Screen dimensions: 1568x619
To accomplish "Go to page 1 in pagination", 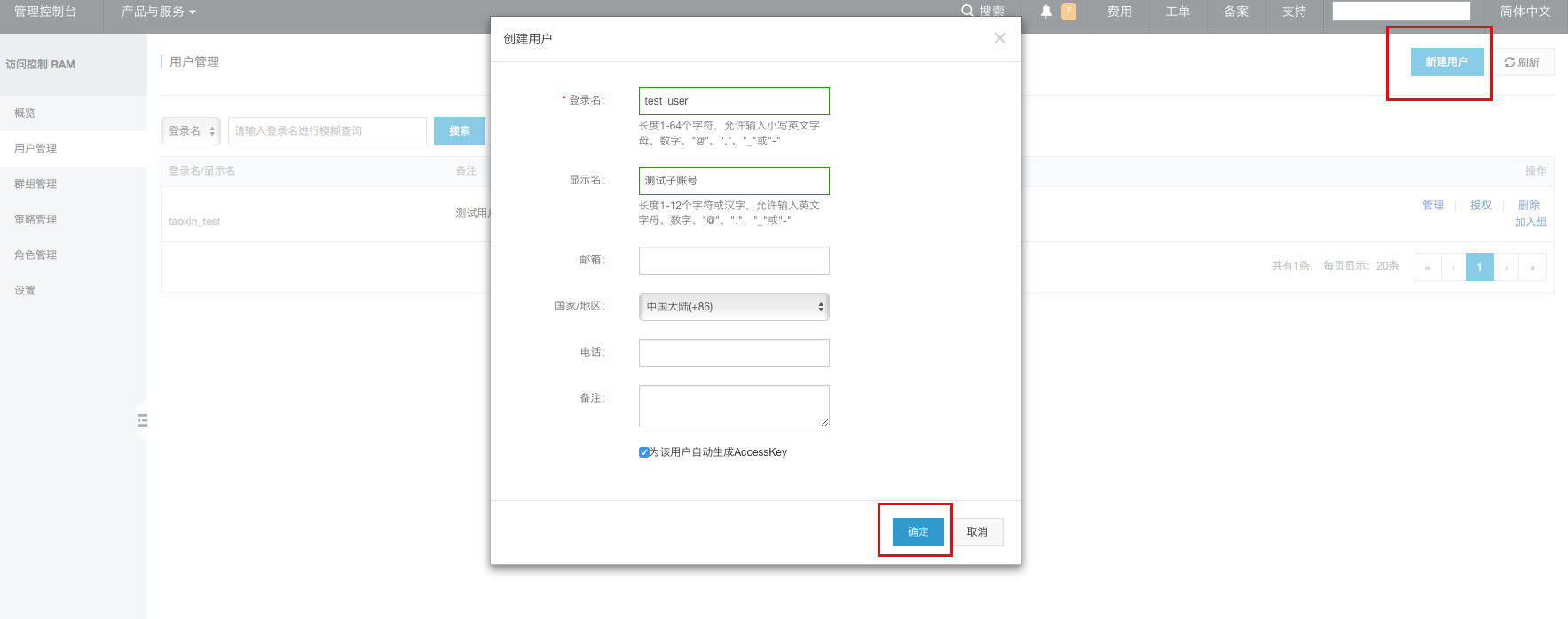I will [x=1479, y=267].
